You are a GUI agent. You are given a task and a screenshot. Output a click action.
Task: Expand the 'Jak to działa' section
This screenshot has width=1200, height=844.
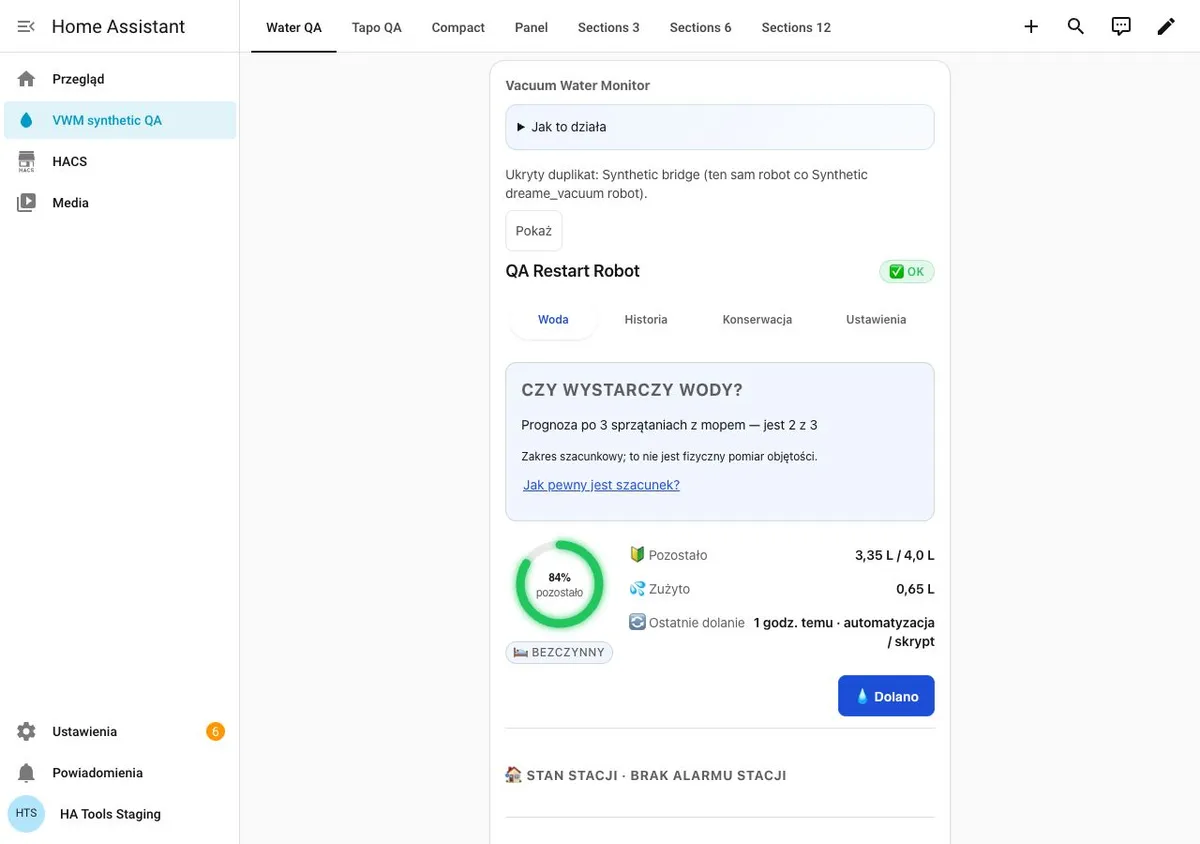pyautogui.click(x=720, y=127)
